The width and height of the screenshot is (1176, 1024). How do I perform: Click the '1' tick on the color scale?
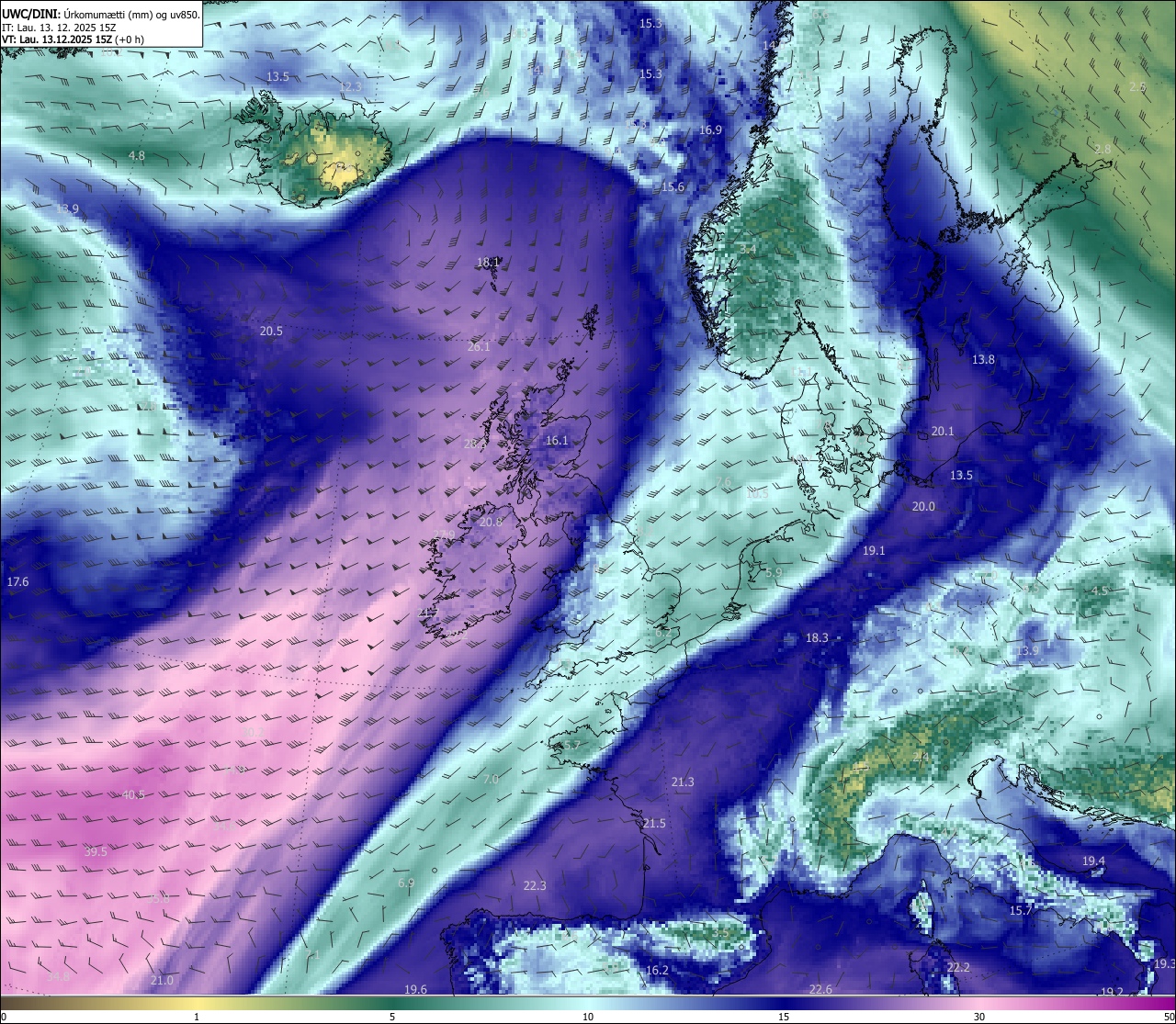click(x=197, y=1017)
